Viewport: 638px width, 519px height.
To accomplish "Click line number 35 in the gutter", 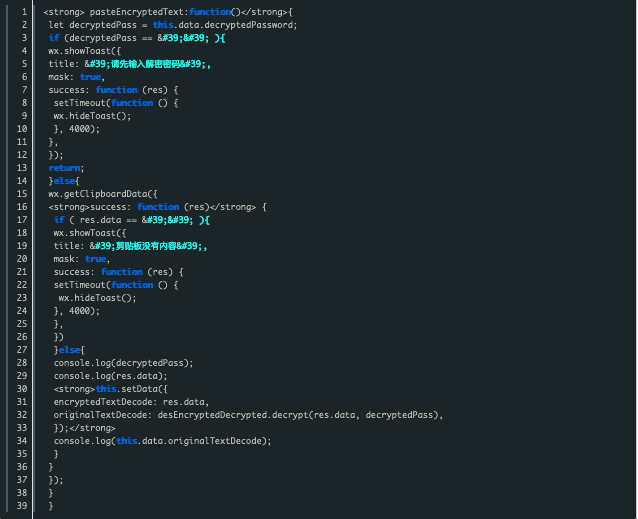I will (x=22, y=454).
